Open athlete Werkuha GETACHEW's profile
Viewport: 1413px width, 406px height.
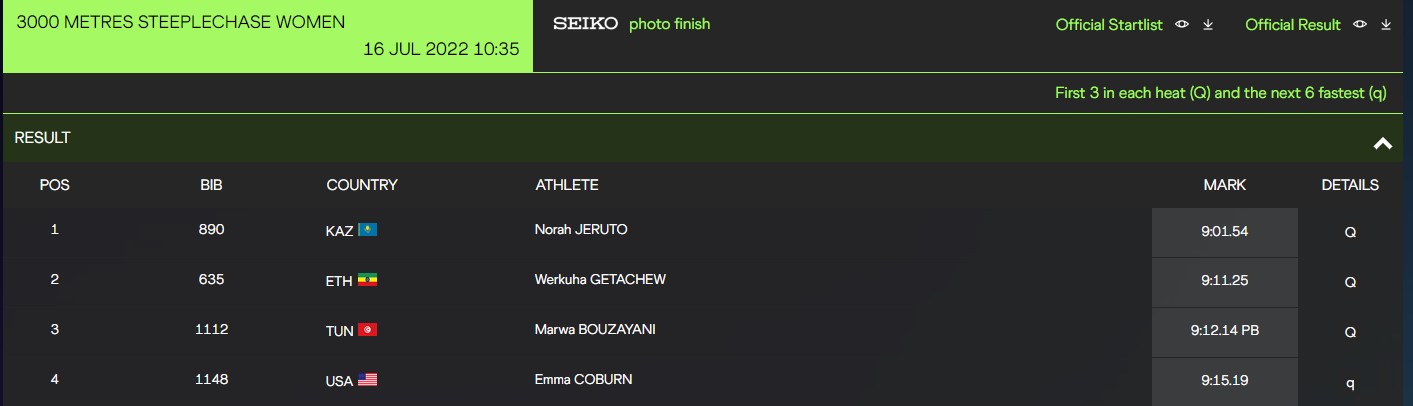[x=600, y=280]
